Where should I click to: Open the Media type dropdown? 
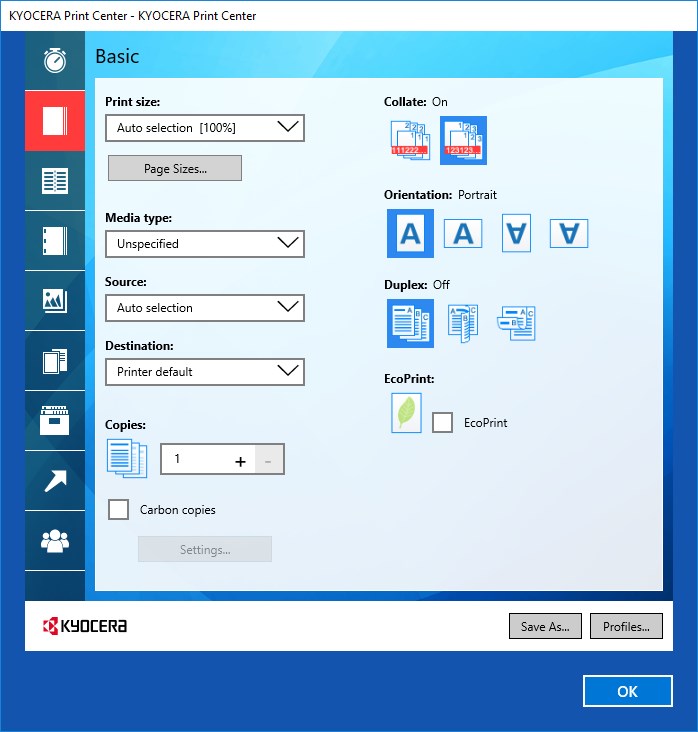[x=205, y=244]
